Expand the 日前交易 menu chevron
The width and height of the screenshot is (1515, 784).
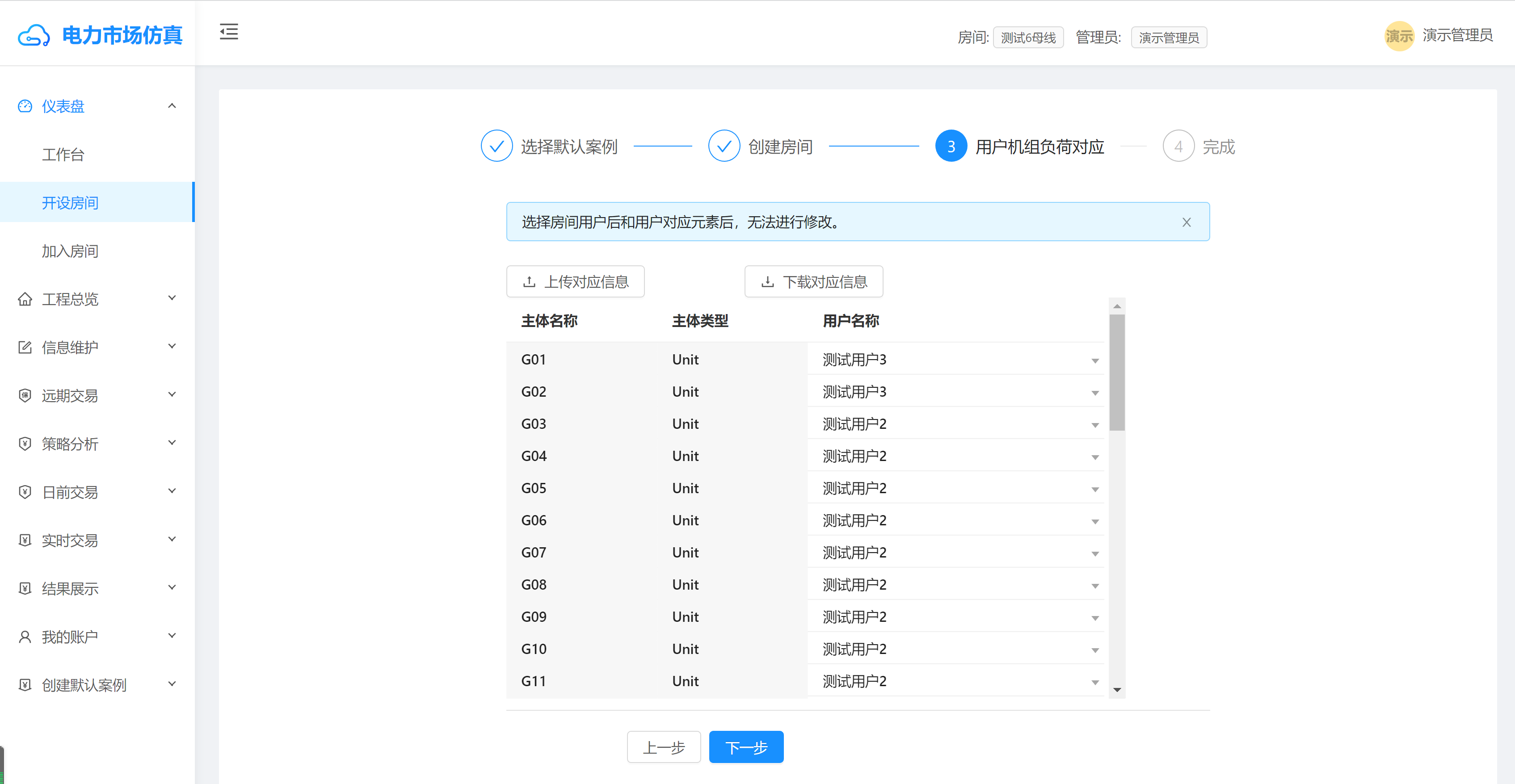click(x=172, y=491)
